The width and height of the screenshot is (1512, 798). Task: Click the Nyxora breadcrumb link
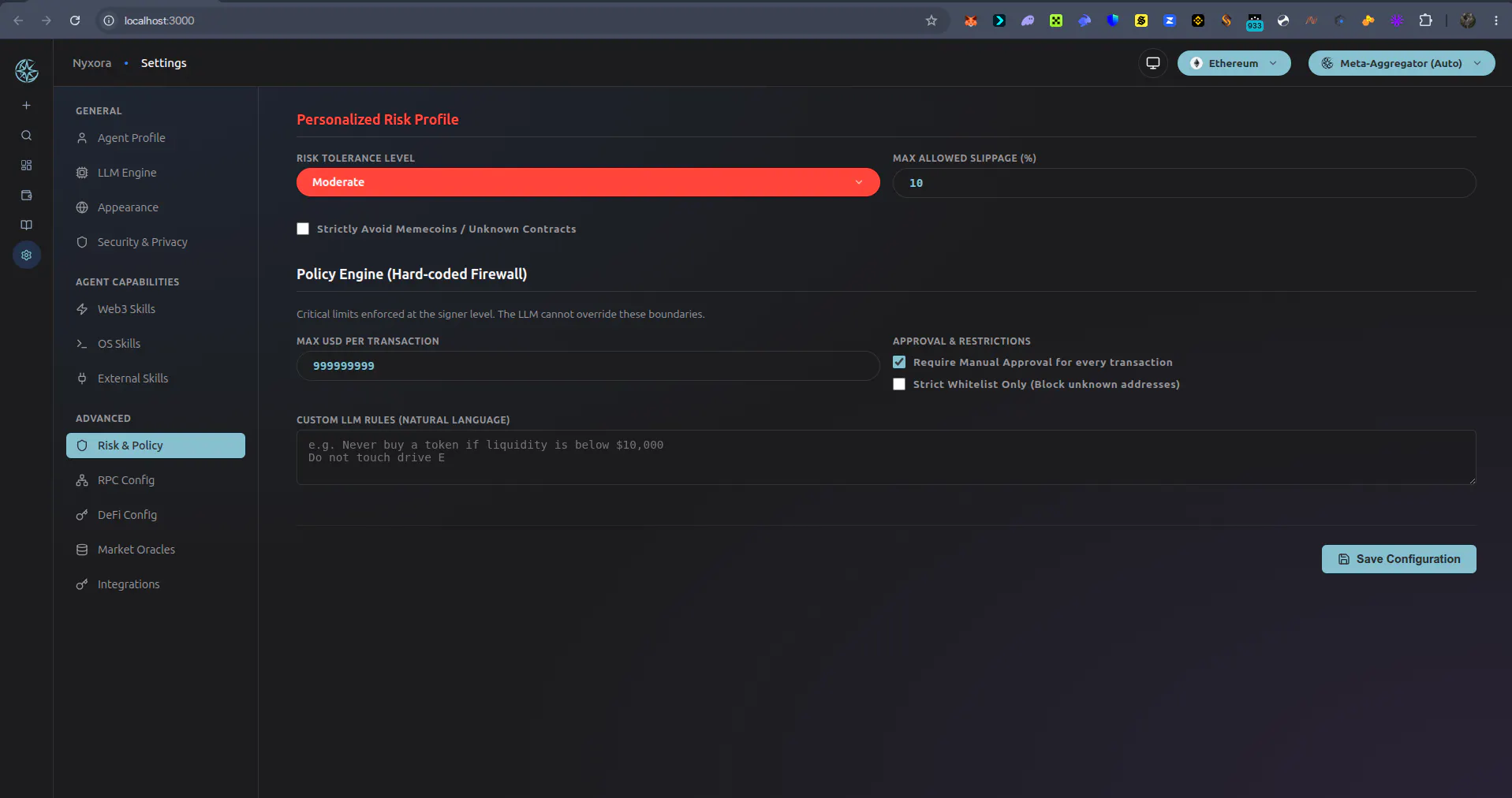(91, 63)
